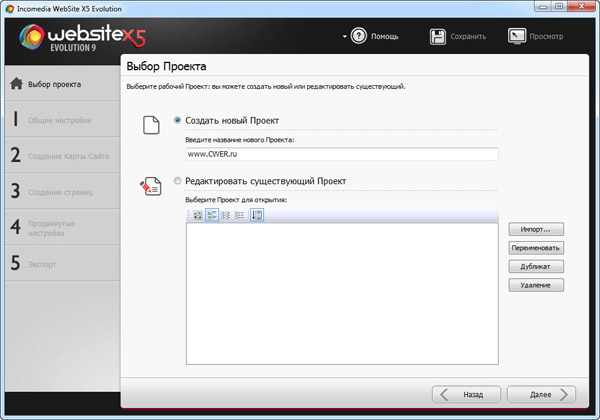
Task: Toggle the sort order icon in list toolbar
Action: coord(257,215)
